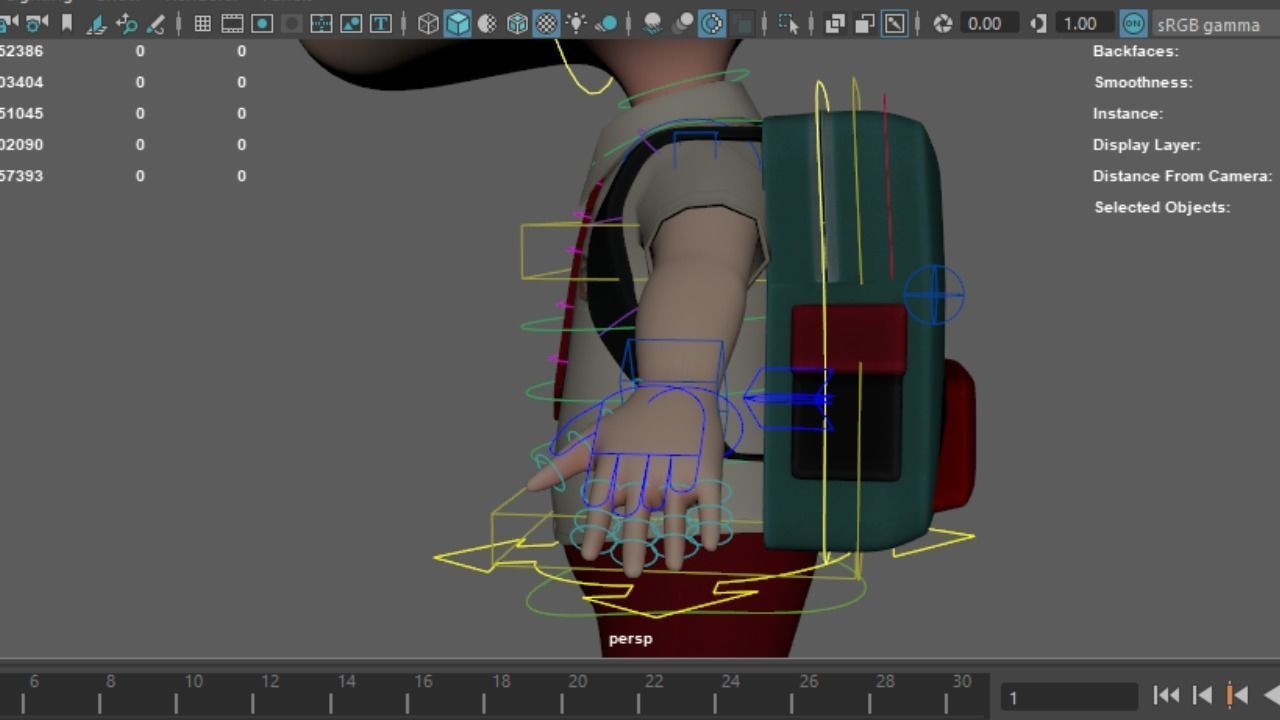Toggle the safe title (T) display
The width and height of the screenshot is (1280, 720).
pyautogui.click(x=381, y=23)
